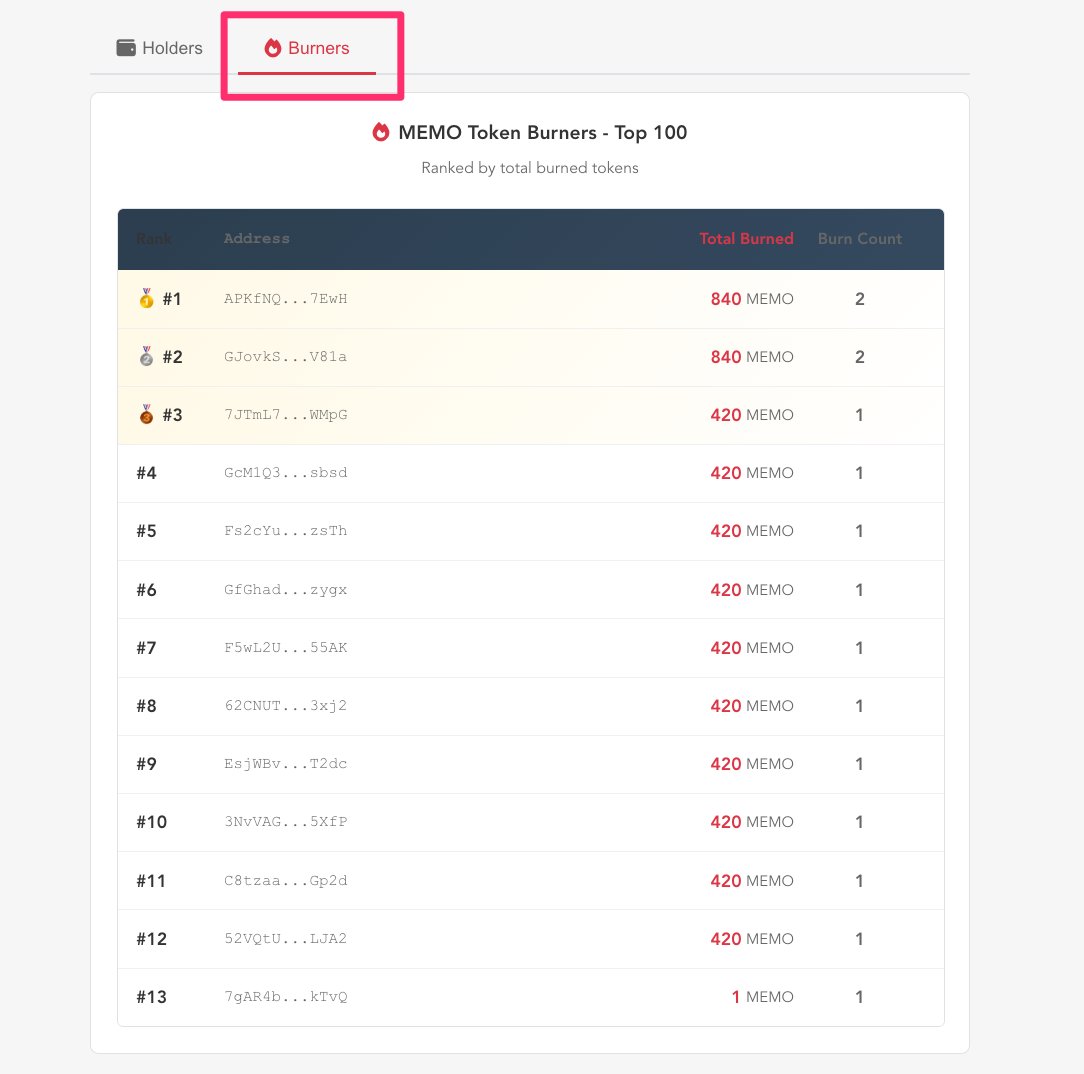Click rank label #1

click(171, 299)
